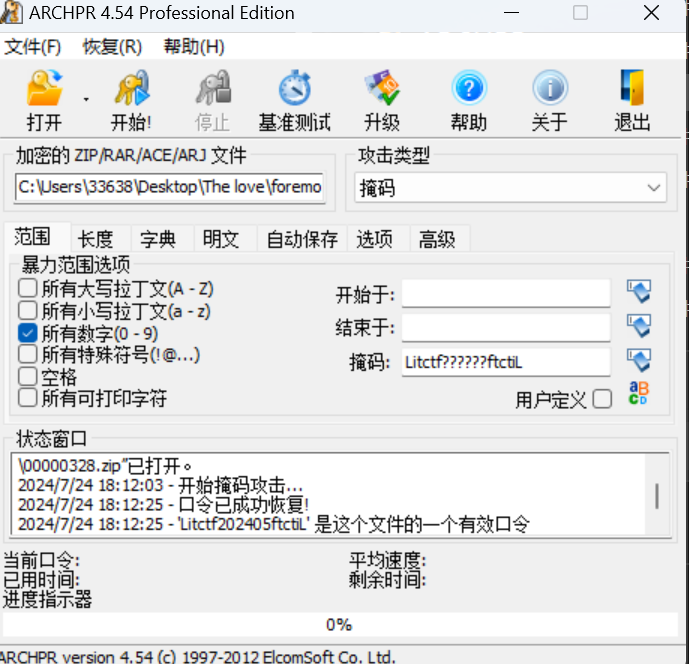Click the 停止 (Stop) toolbar icon
This screenshot has width=689, height=664.
(x=213, y=87)
